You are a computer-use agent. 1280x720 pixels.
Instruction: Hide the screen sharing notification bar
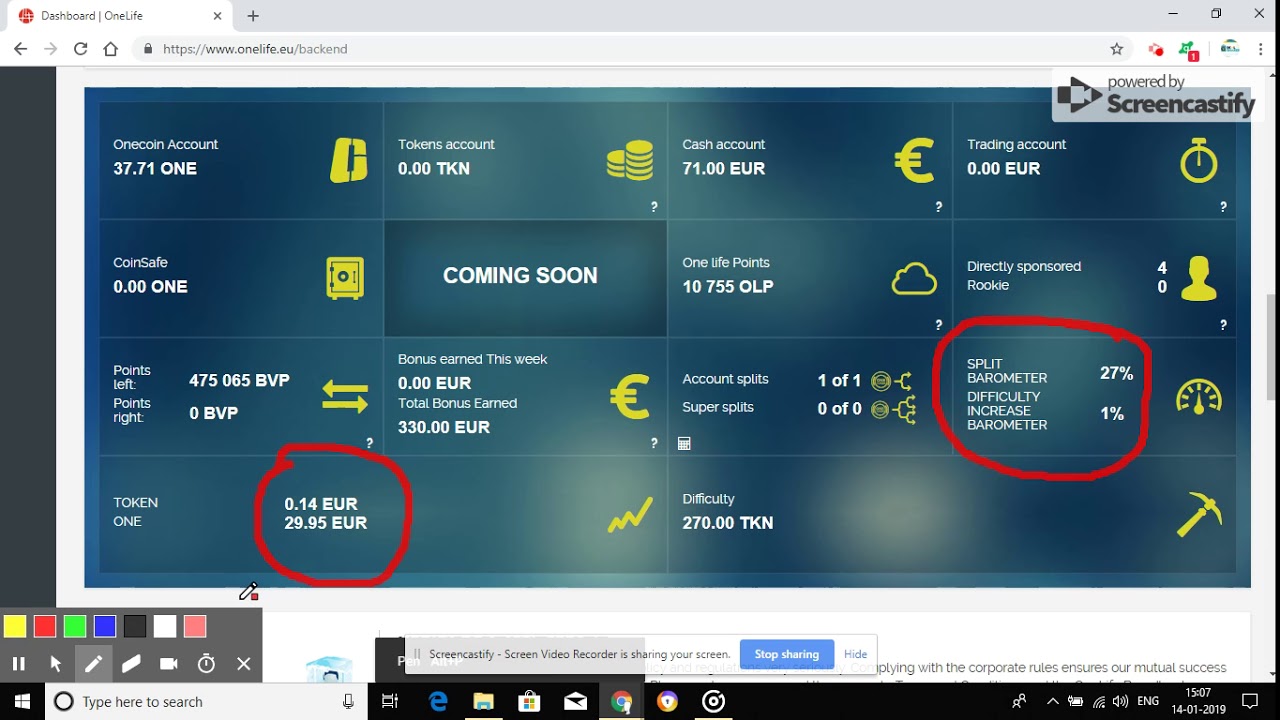pos(855,654)
